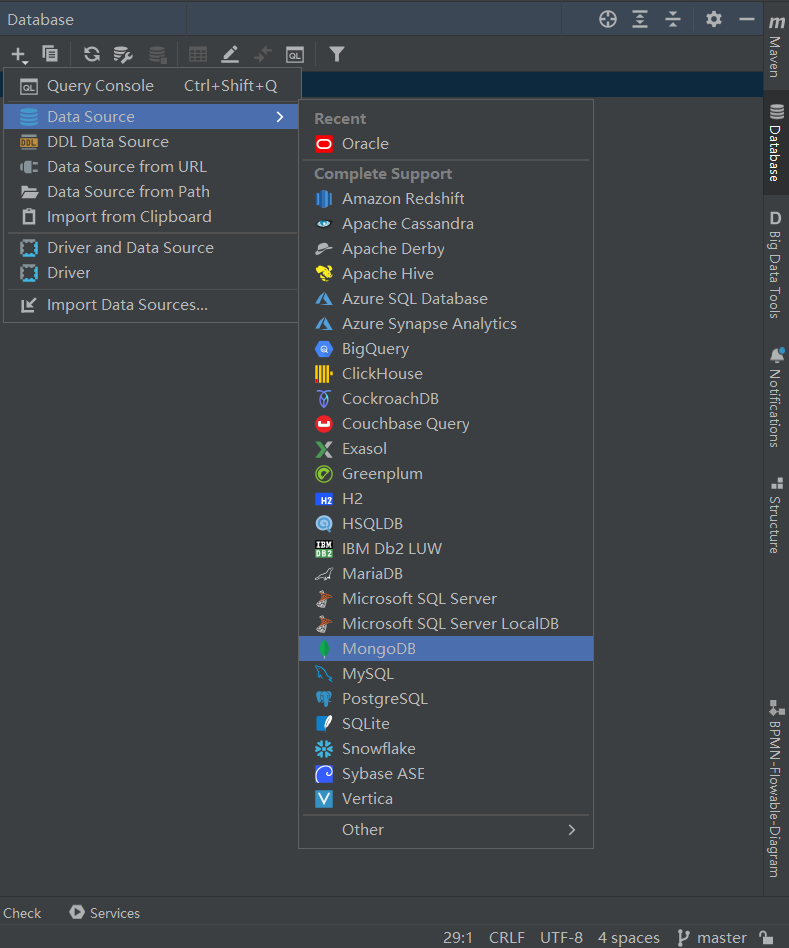Expand all nodes in Database panel
This screenshot has height=948, width=789.
(x=640, y=19)
